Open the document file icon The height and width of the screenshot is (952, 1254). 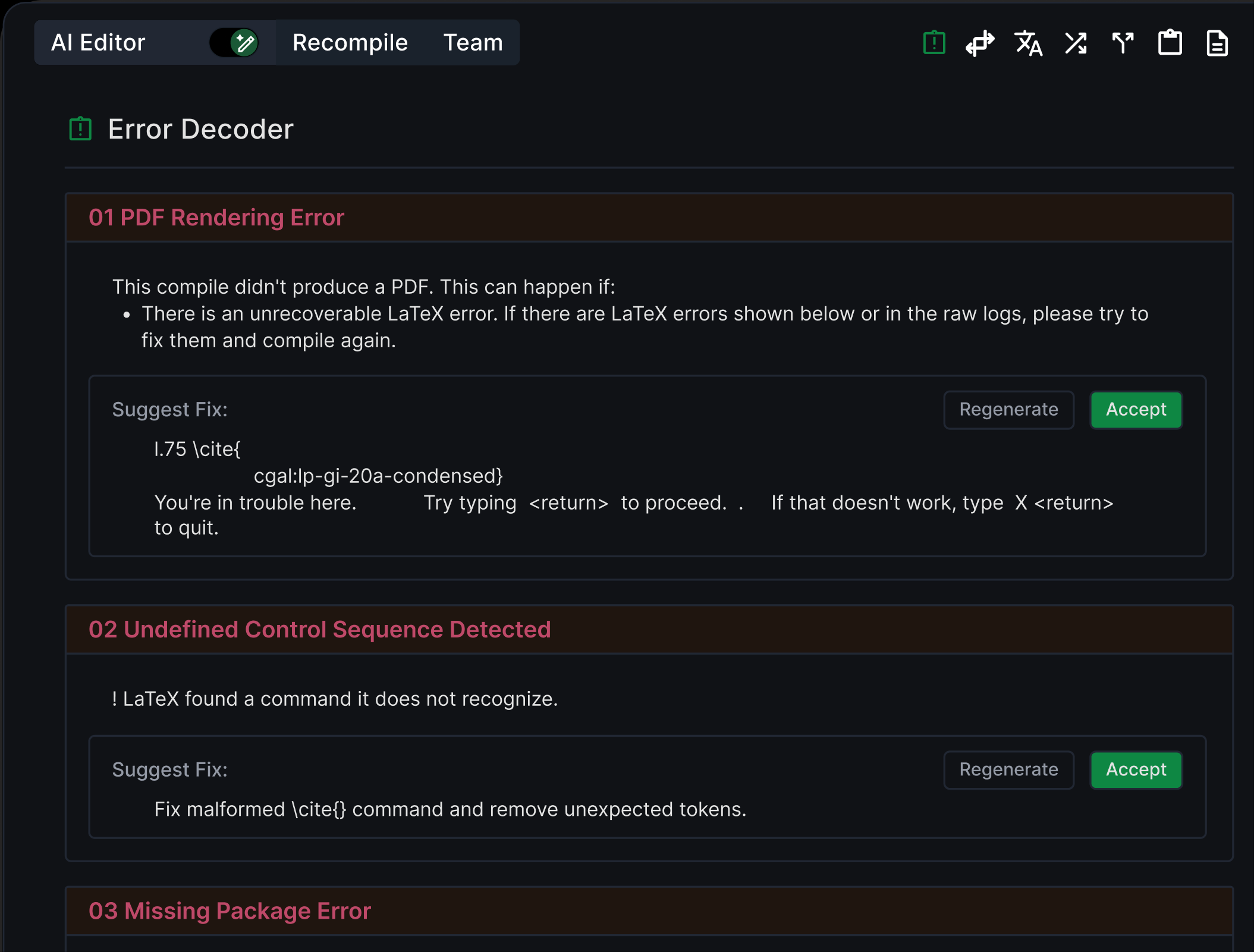tap(1217, 43)
